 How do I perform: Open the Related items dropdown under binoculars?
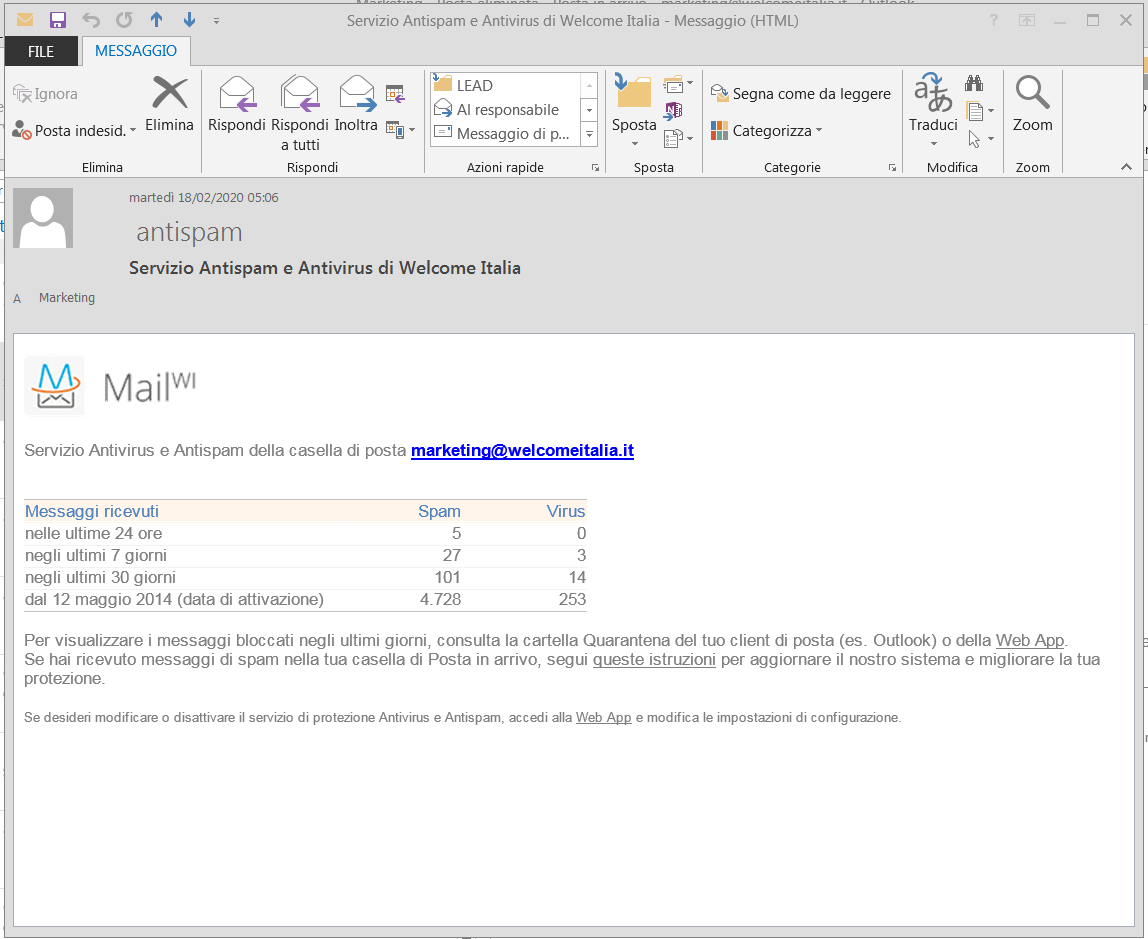pos(980,111)
